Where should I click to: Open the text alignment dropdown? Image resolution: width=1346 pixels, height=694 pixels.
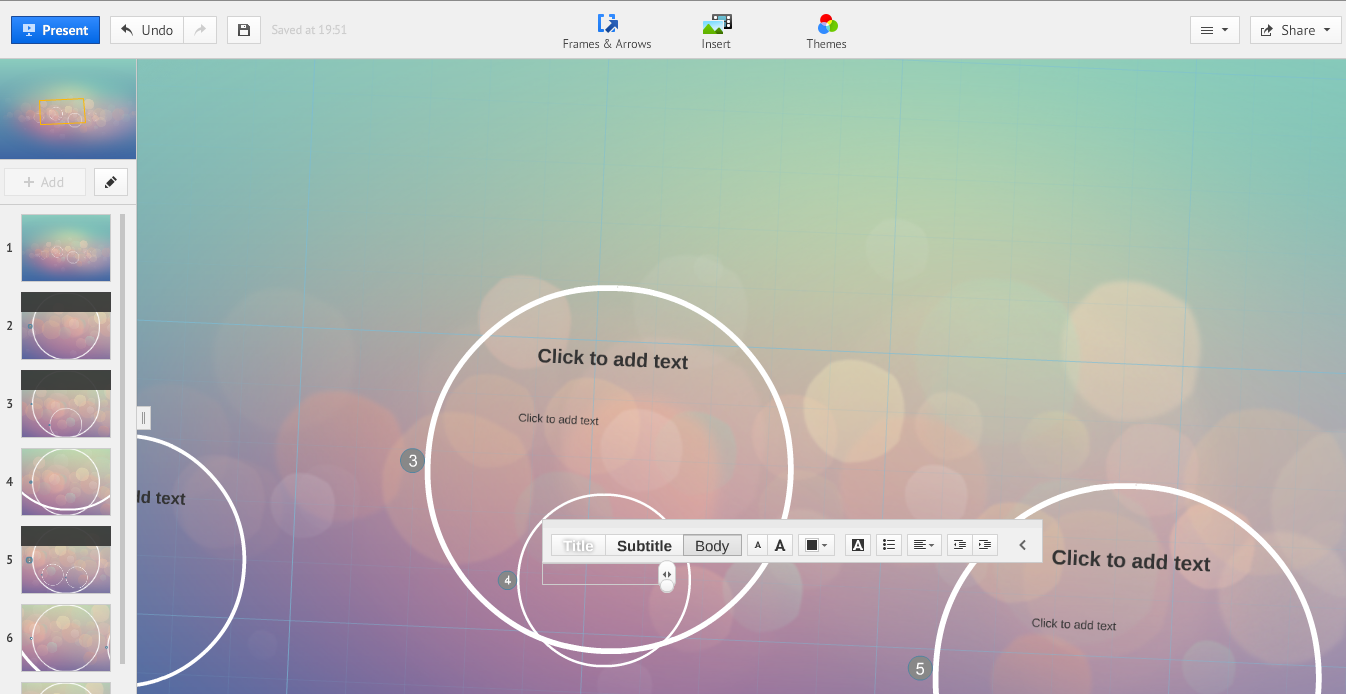pos(924,545)
